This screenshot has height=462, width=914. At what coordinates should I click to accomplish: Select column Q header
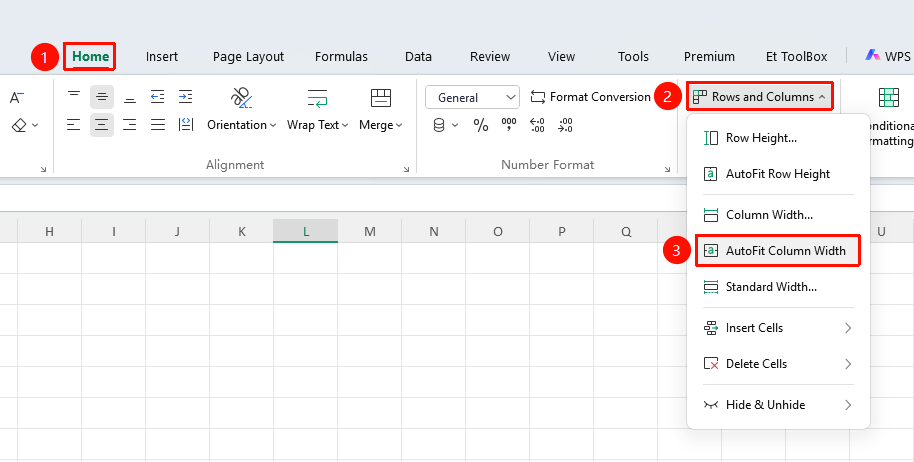click(625, 231)
